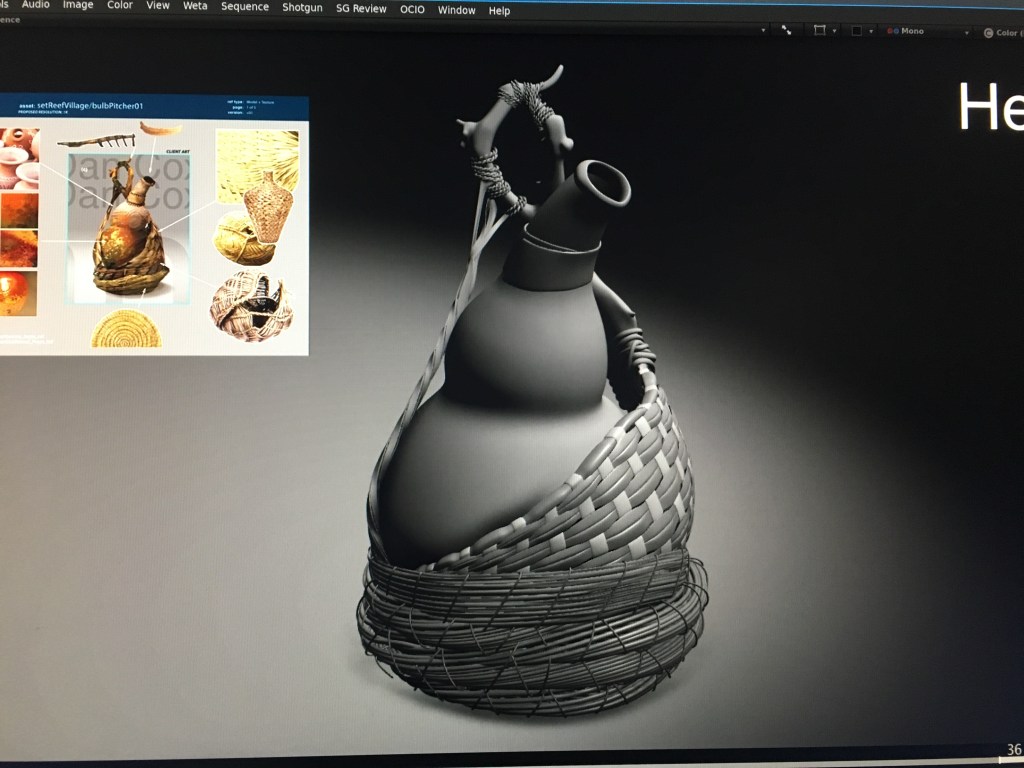Expand the leftmost dropdown arrow before expand icon
The image size is (1024, 768).
(x=764, y=31)
